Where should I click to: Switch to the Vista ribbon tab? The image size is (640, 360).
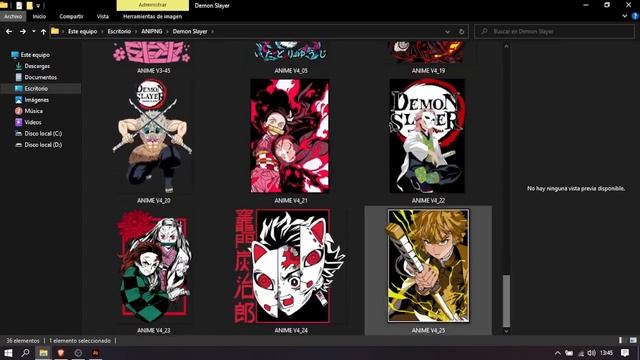pos(102,16)
